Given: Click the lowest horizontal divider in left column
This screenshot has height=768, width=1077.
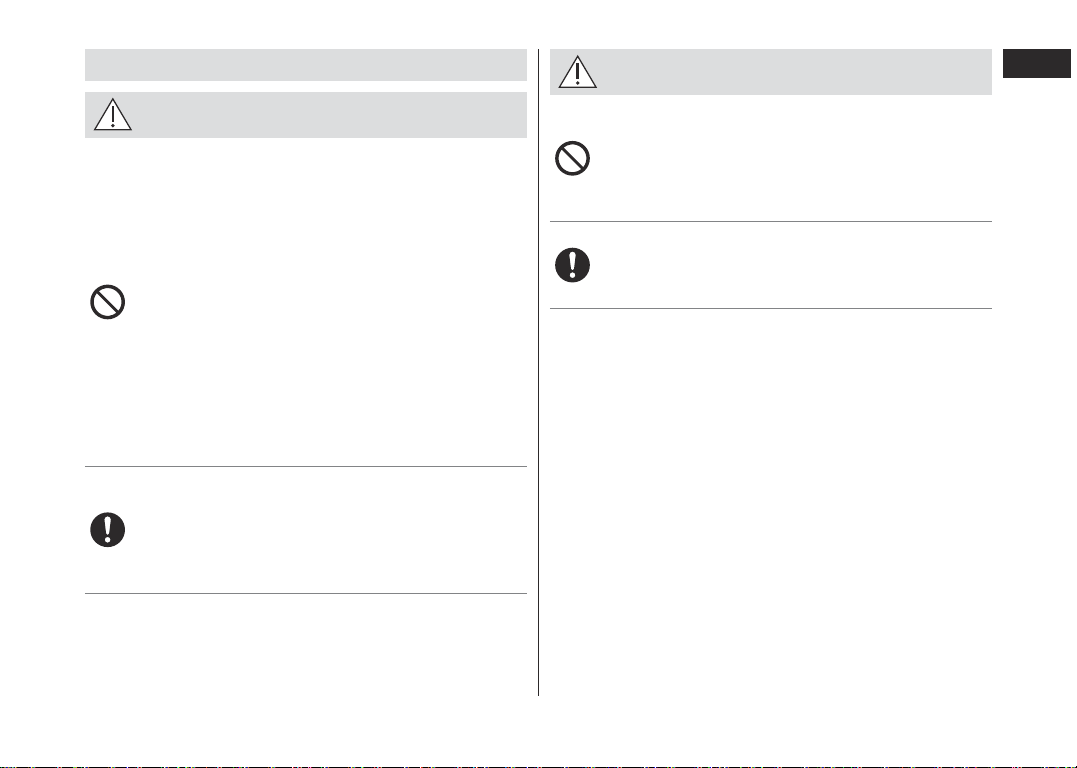Looking at the screenshot, I should click(306, 594).
